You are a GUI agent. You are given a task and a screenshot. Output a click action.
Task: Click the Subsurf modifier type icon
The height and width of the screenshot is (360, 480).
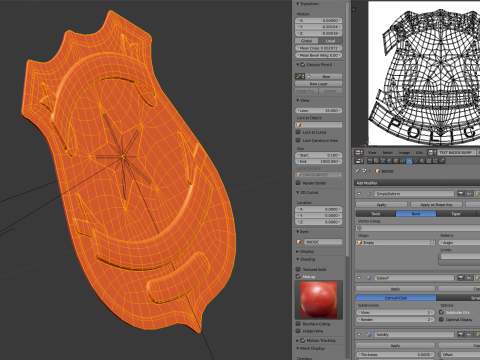(369, 278)
